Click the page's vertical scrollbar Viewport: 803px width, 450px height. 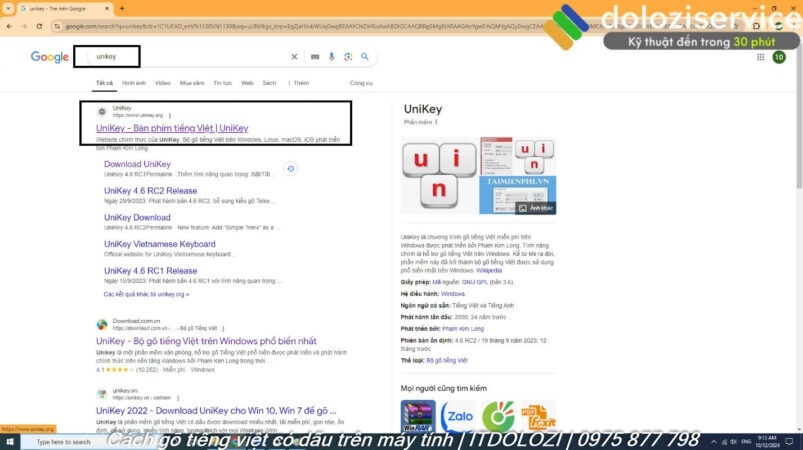click(797, 200)
